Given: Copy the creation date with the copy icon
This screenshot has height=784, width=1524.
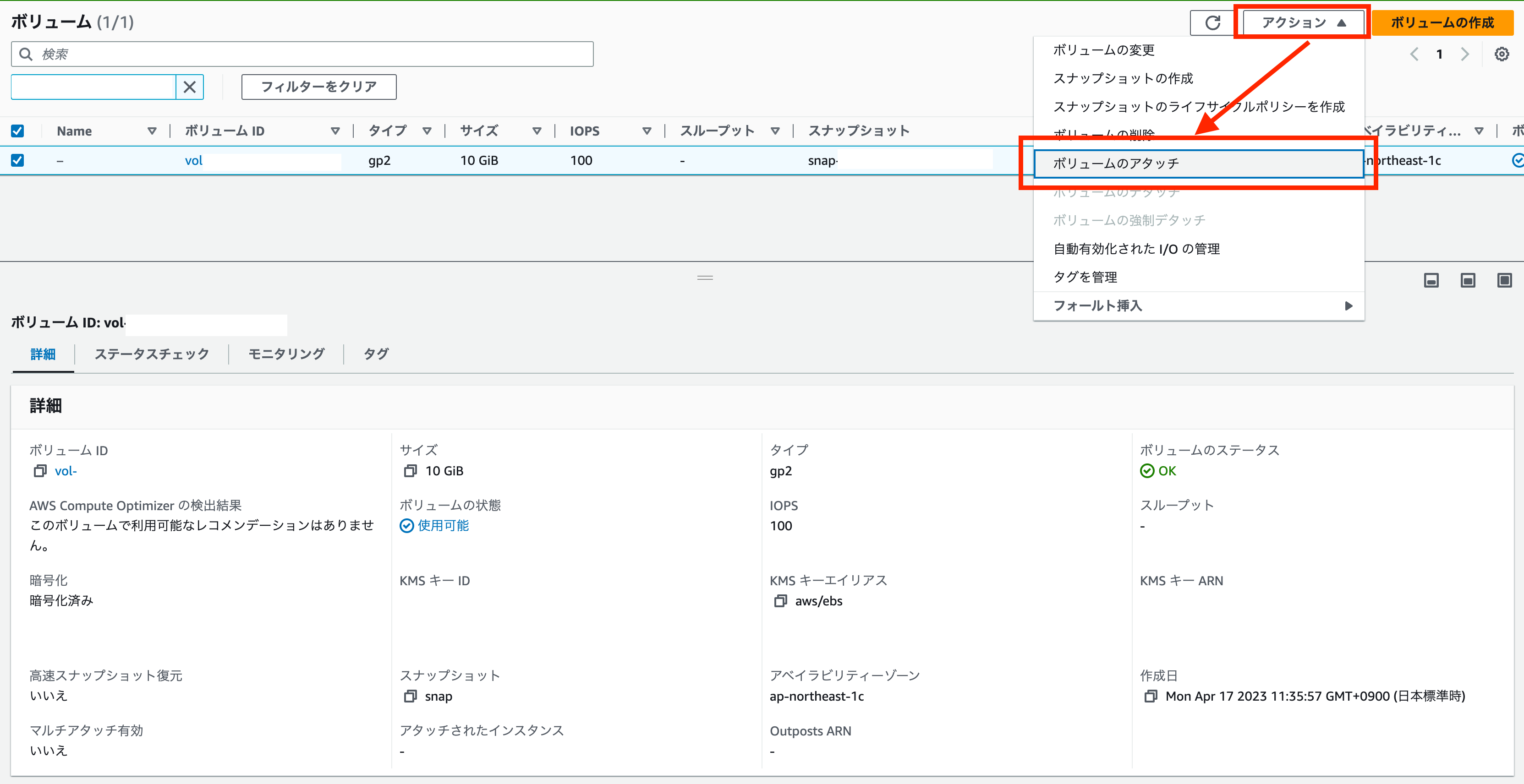Looking at the screenshot, I should [1152, 697].
